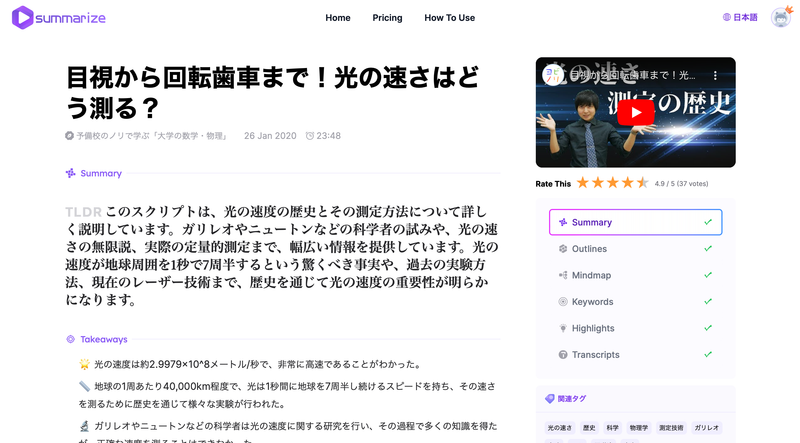Open the How To Use page
The height and width of the screenshot is (443, 800).
(x=449, y=18)
